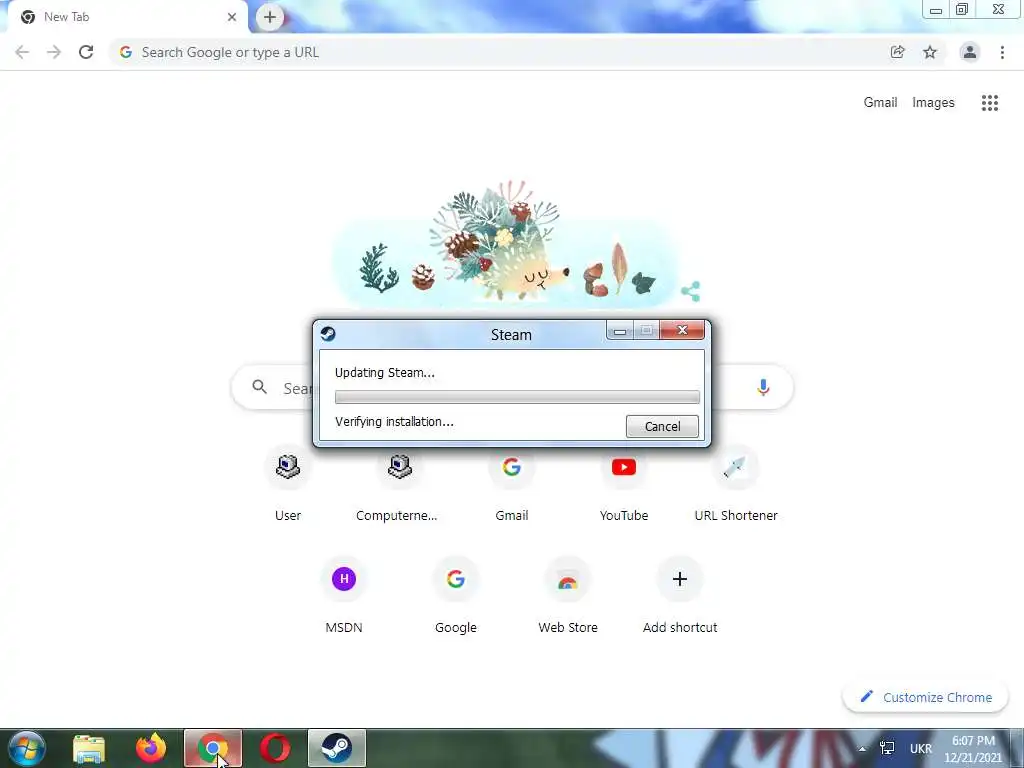Open the URL Shortener shortcut
This screenshot has width=1024, height=768.
pyautogui.click(x=735, y=485)
